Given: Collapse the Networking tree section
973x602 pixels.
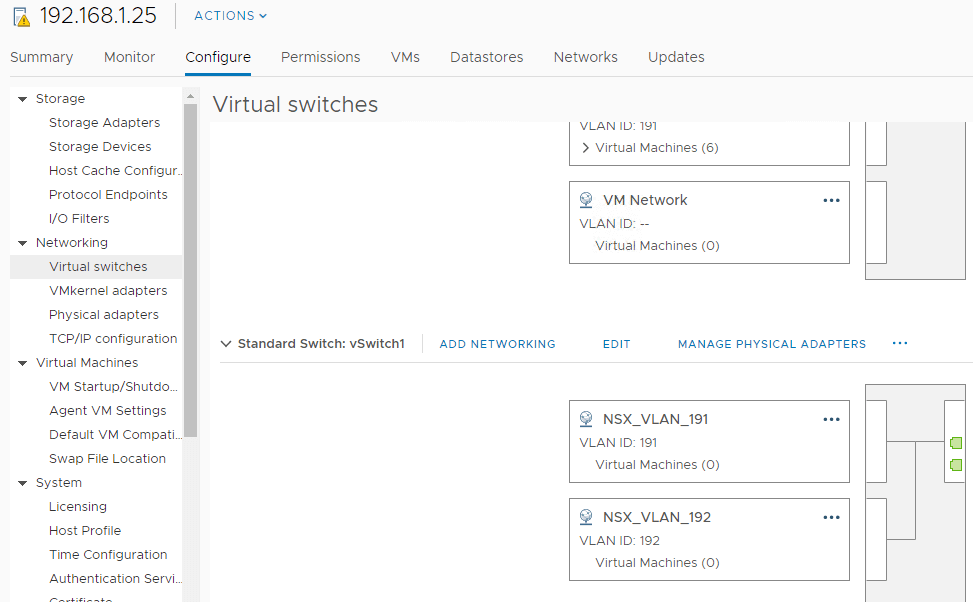Looking at the screenshot, I should 23,243.
